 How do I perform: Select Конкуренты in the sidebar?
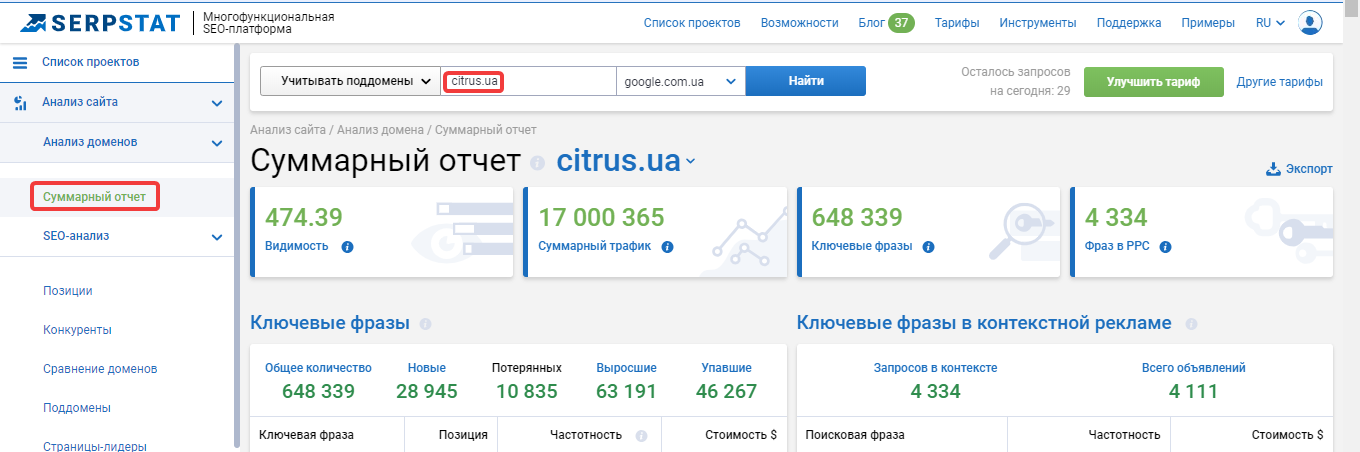tap(77, 330)
